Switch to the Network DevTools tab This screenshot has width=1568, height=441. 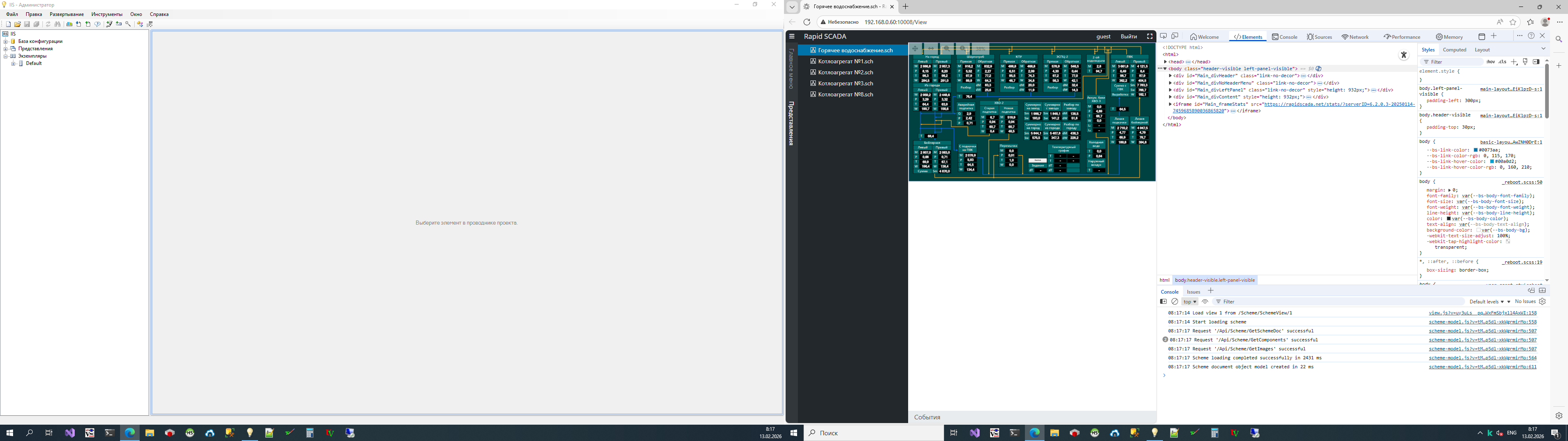tap(1355, 37)
